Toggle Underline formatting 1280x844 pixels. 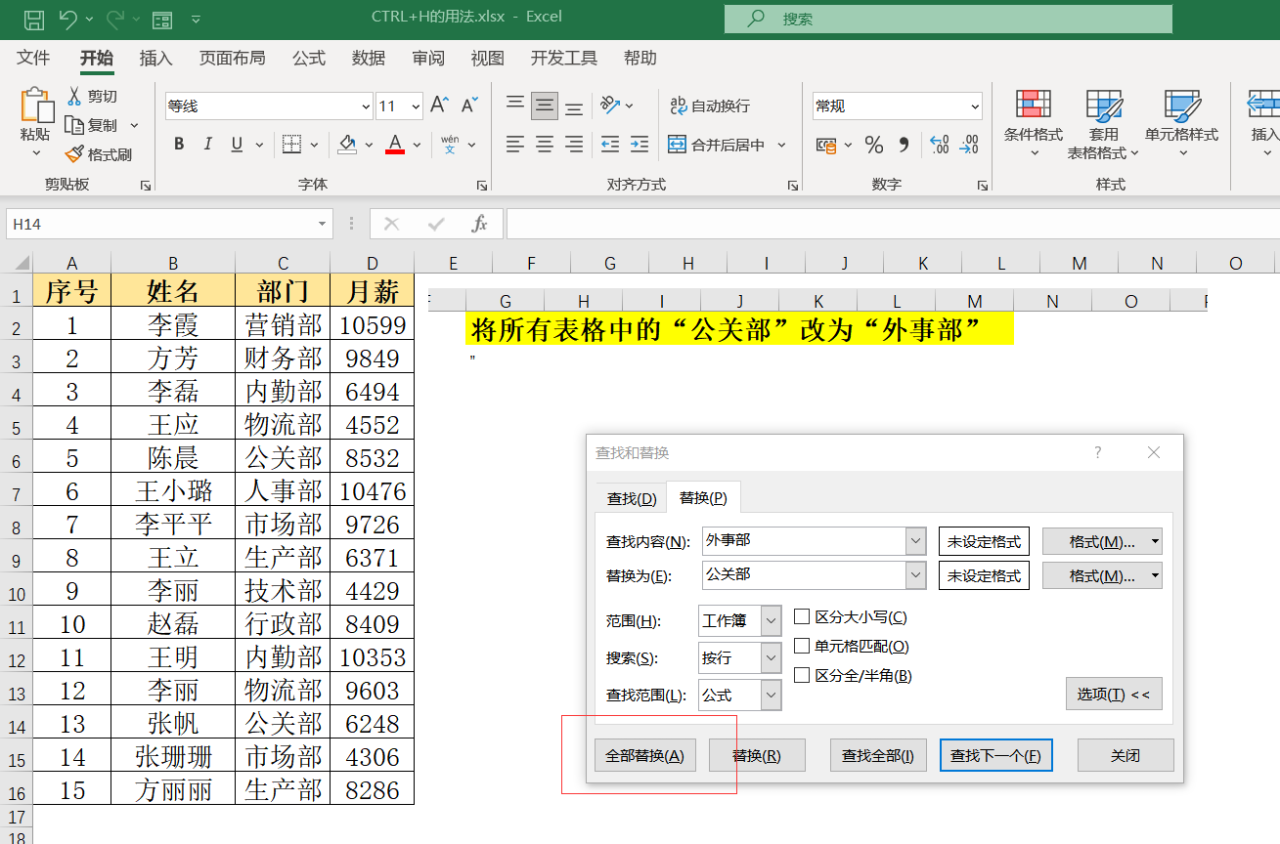pos(237,144)
